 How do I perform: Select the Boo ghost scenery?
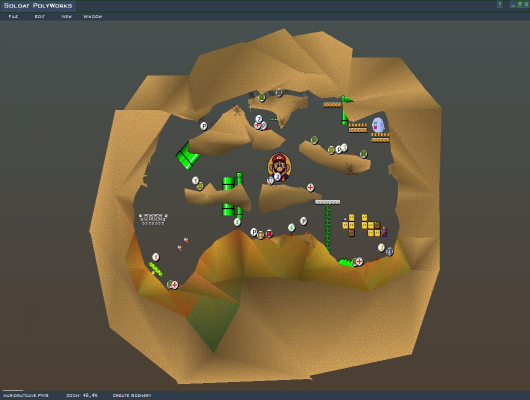click(x=378, y=125)
